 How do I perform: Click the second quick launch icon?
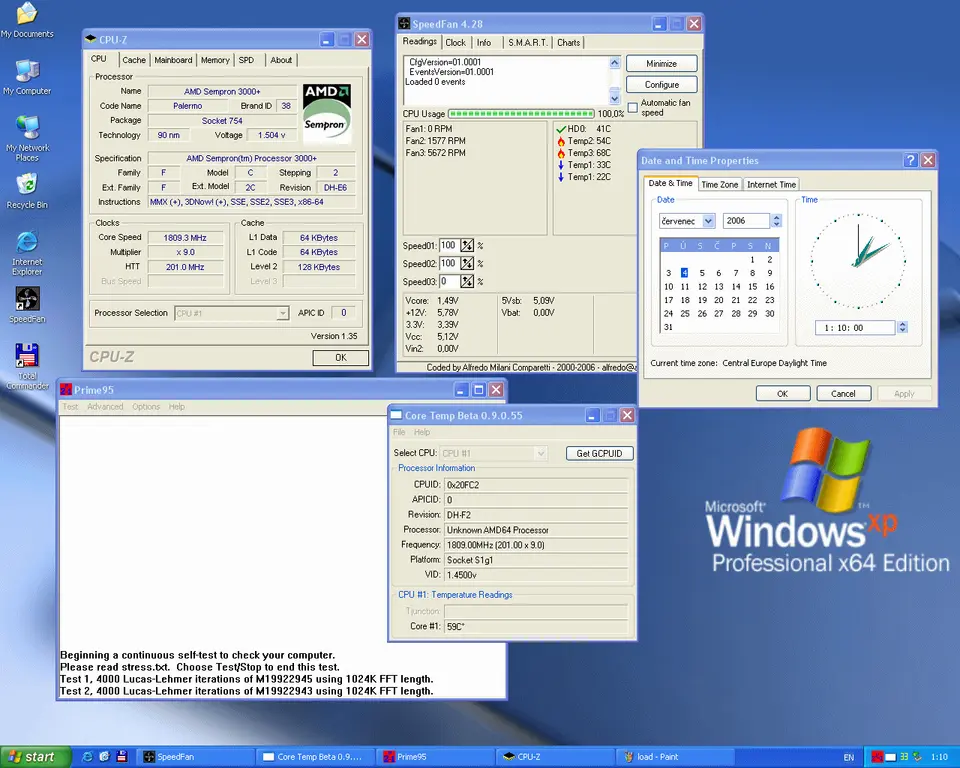[x=104, y=757]
